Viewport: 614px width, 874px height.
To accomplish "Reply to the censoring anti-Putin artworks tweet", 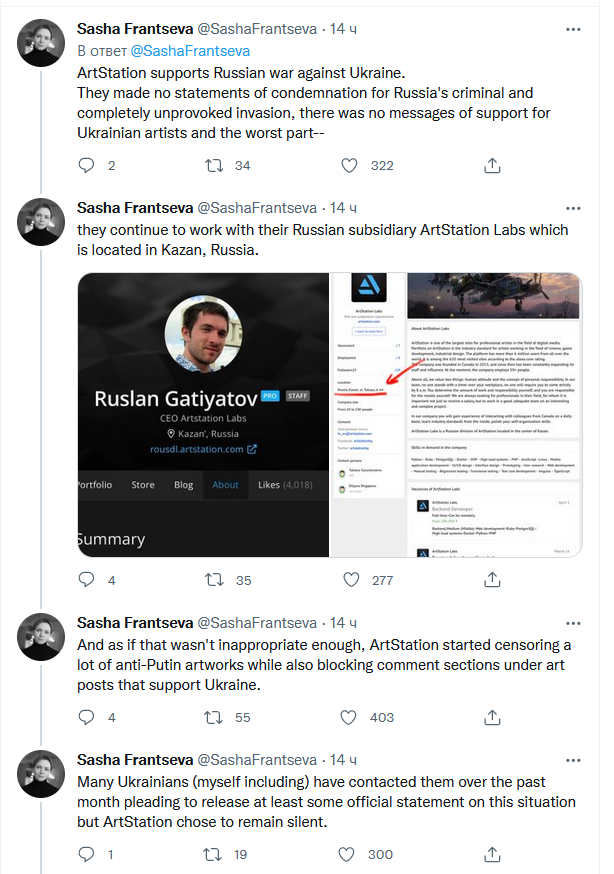I will [x=86, y=717].
